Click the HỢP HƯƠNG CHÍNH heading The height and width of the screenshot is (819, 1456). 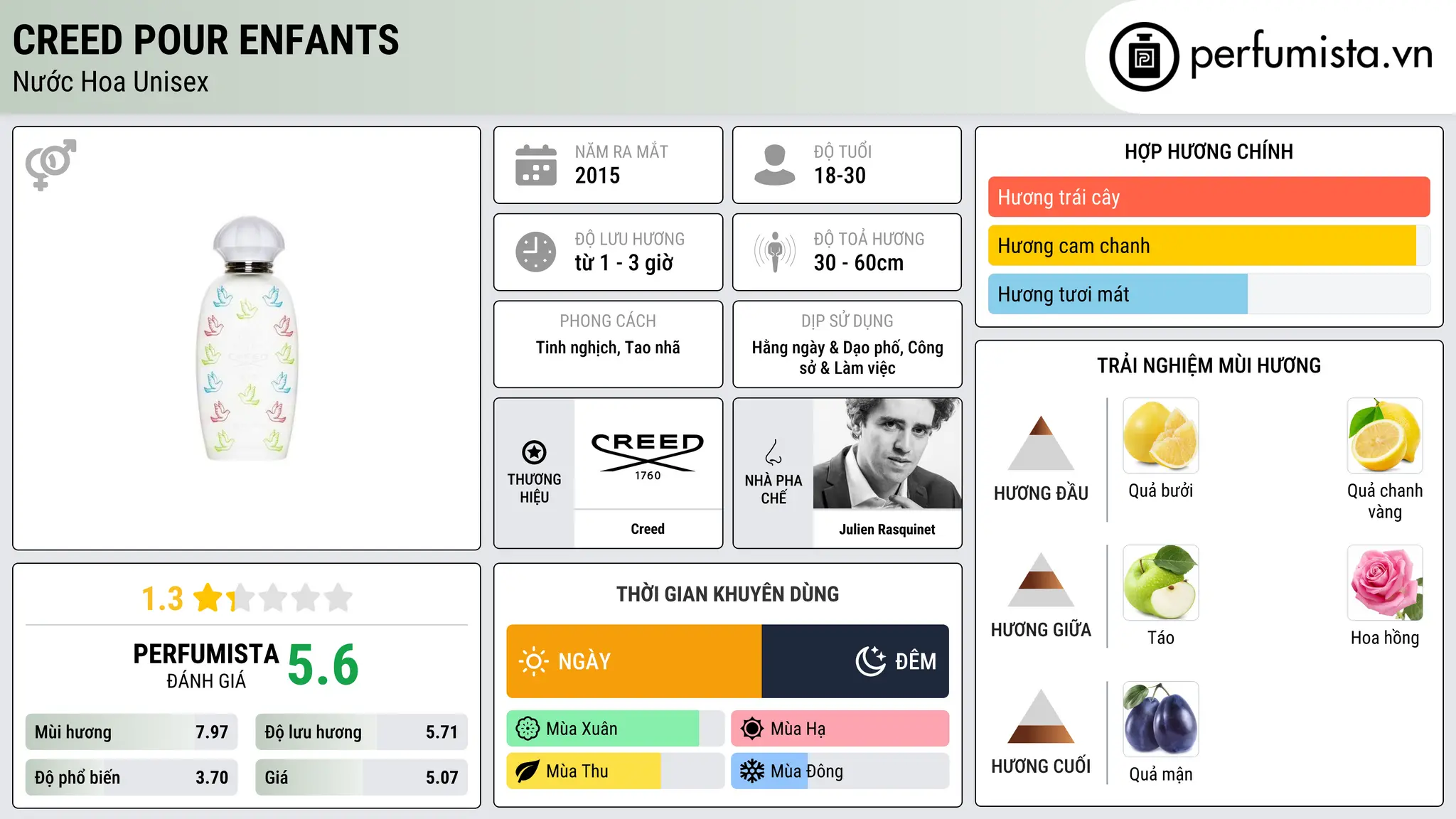(x=1209, y=151)
